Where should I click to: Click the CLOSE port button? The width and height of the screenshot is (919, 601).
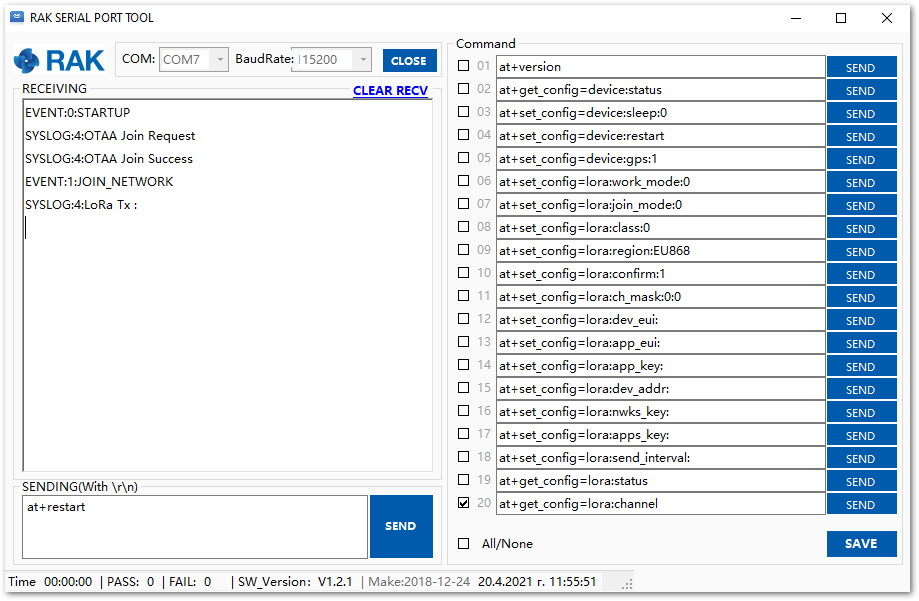click(x=409, y=61)
